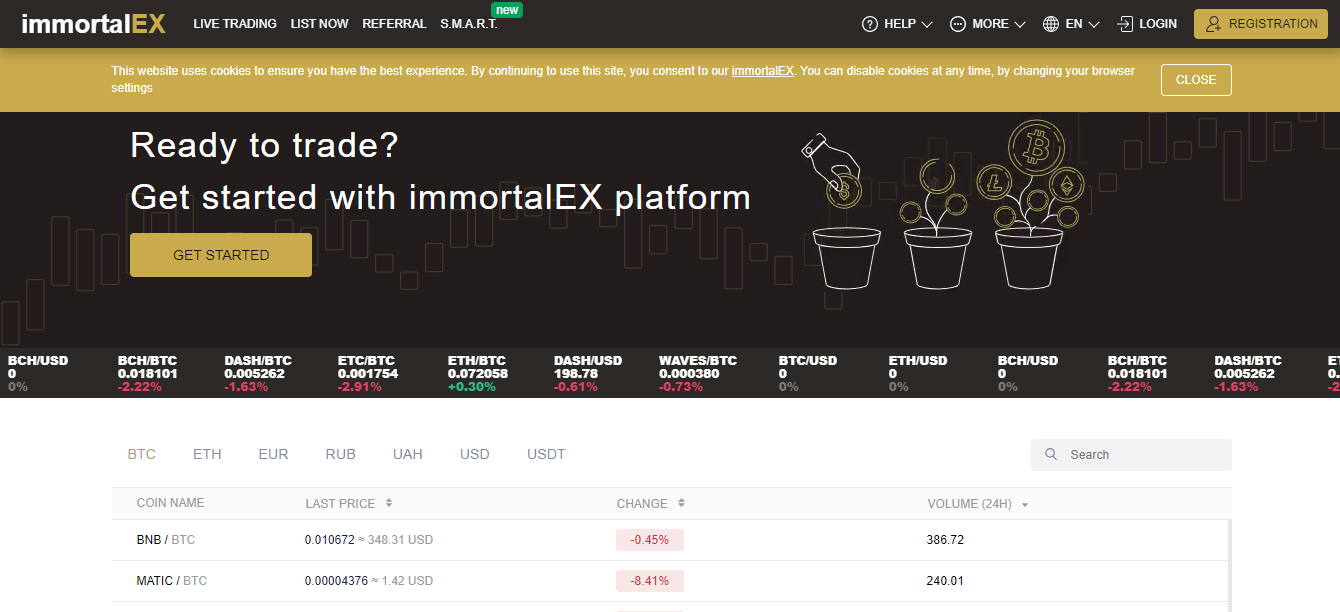Expand the Help dropdown chevron

[927, 24]
